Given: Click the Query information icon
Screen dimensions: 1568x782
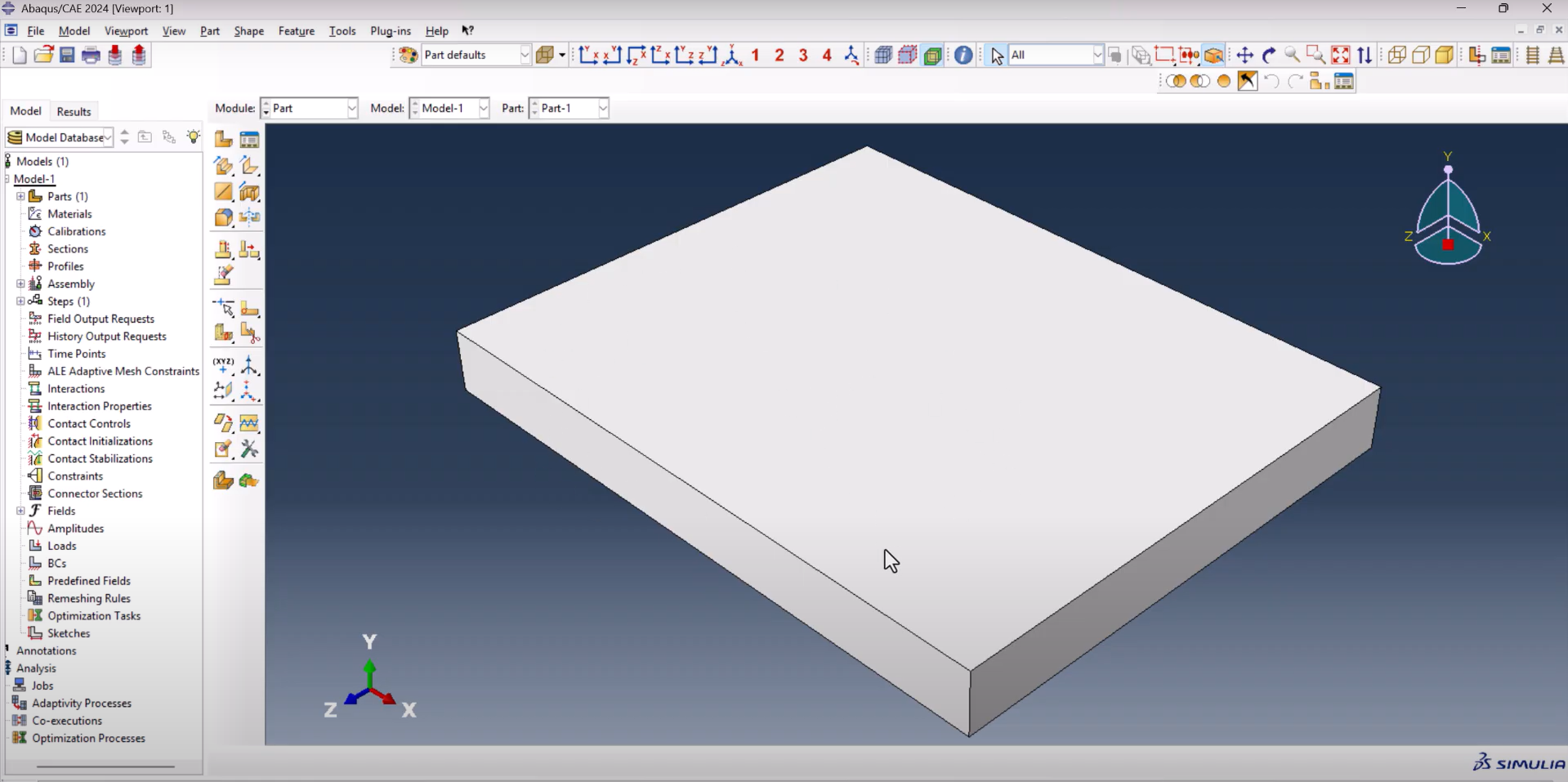Looking at the screenshot, I should tap(963, 56).
